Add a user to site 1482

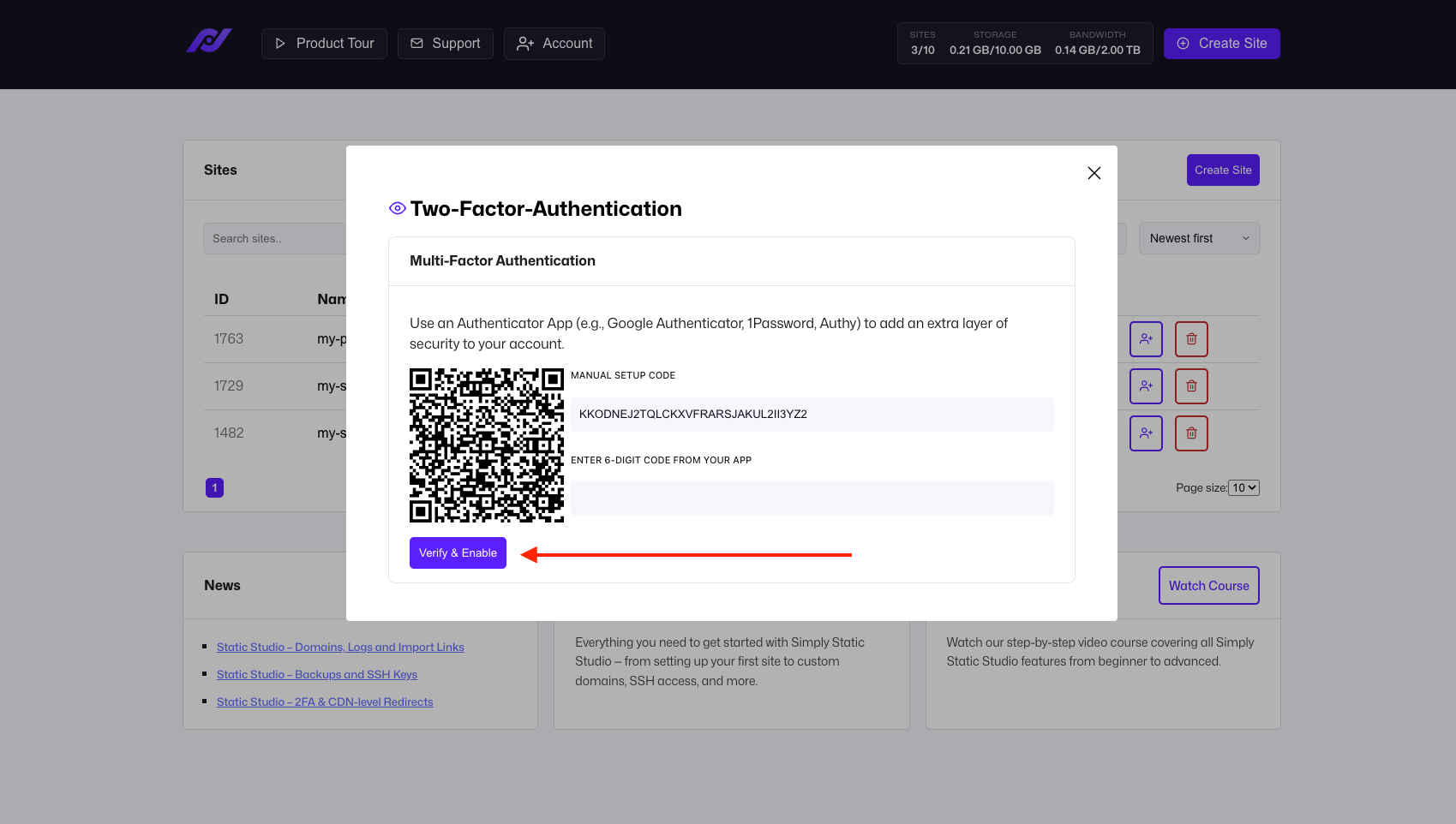(1146, 433)
